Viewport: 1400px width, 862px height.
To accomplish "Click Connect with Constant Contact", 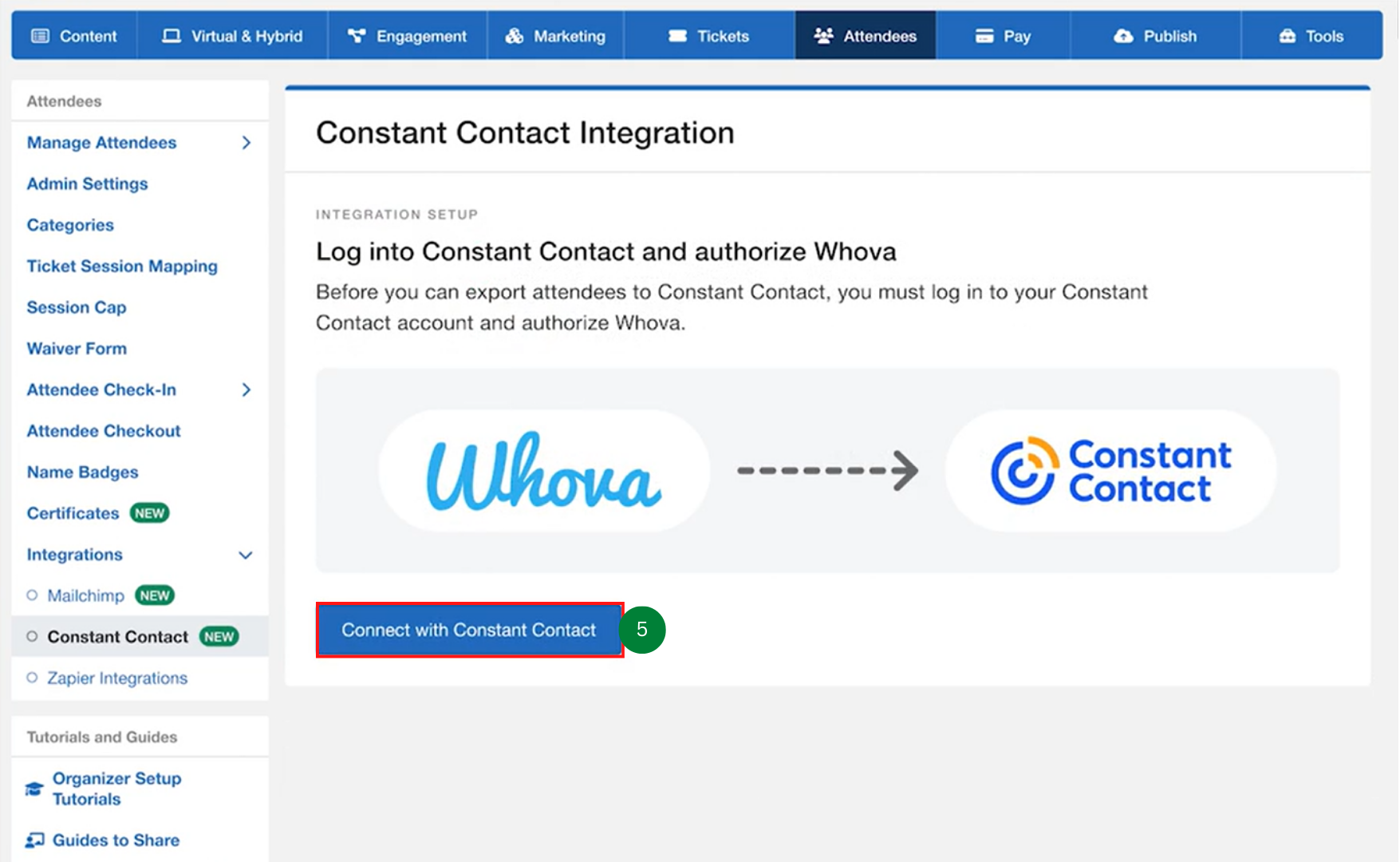I will pyautogui.click(x=469, y=630).
